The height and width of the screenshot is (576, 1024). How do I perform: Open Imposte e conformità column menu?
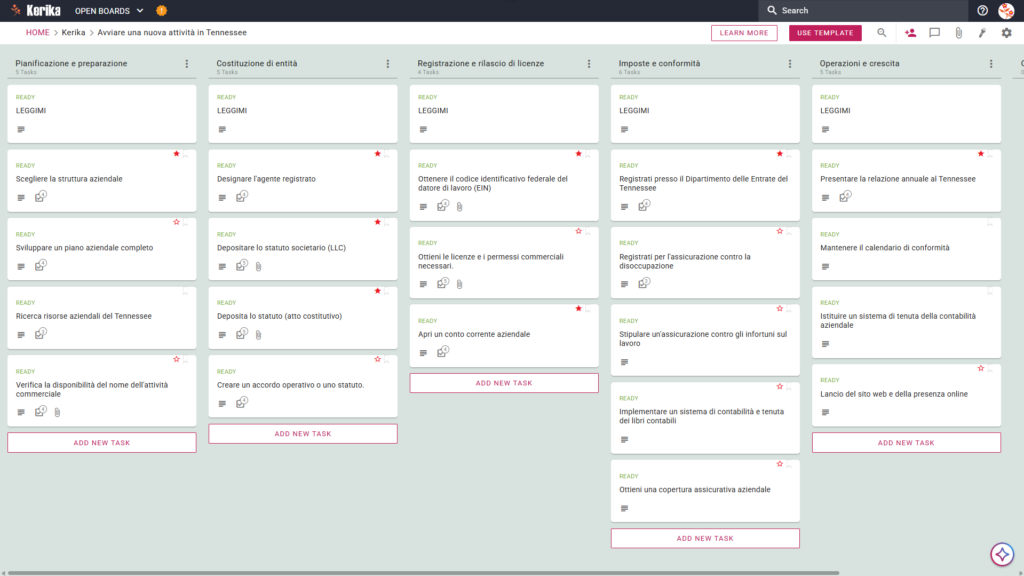click(x=790, y=64)
